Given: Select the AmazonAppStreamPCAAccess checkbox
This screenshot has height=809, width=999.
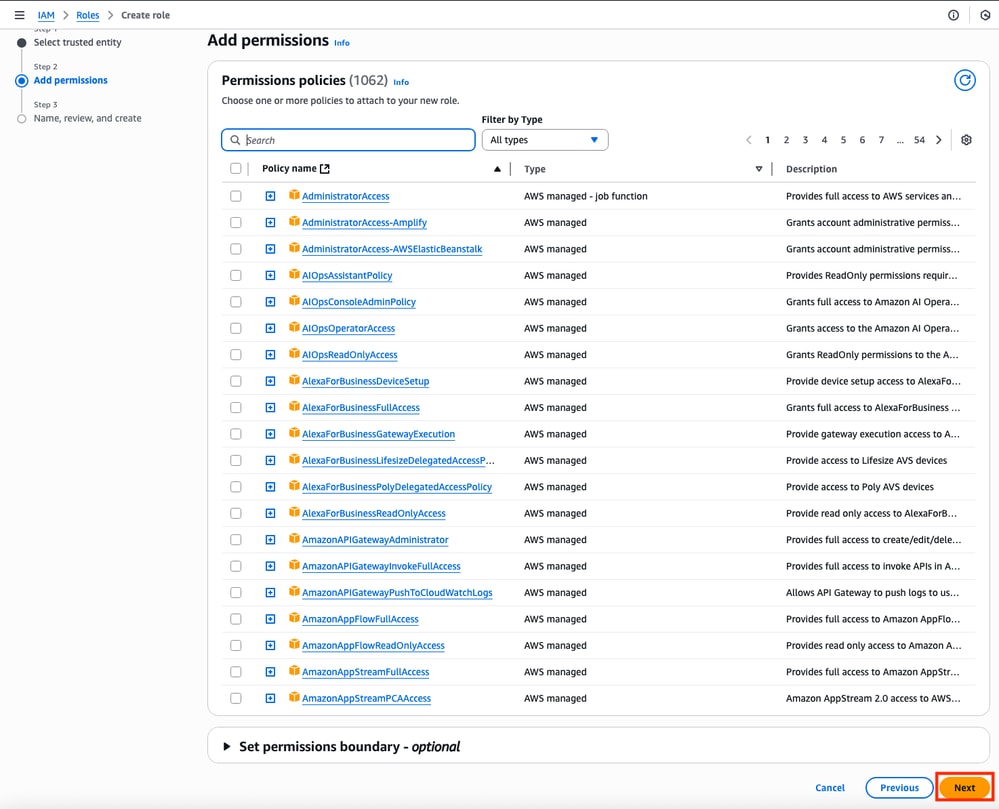Looking at the screenshot, I should tap(236, 698).
